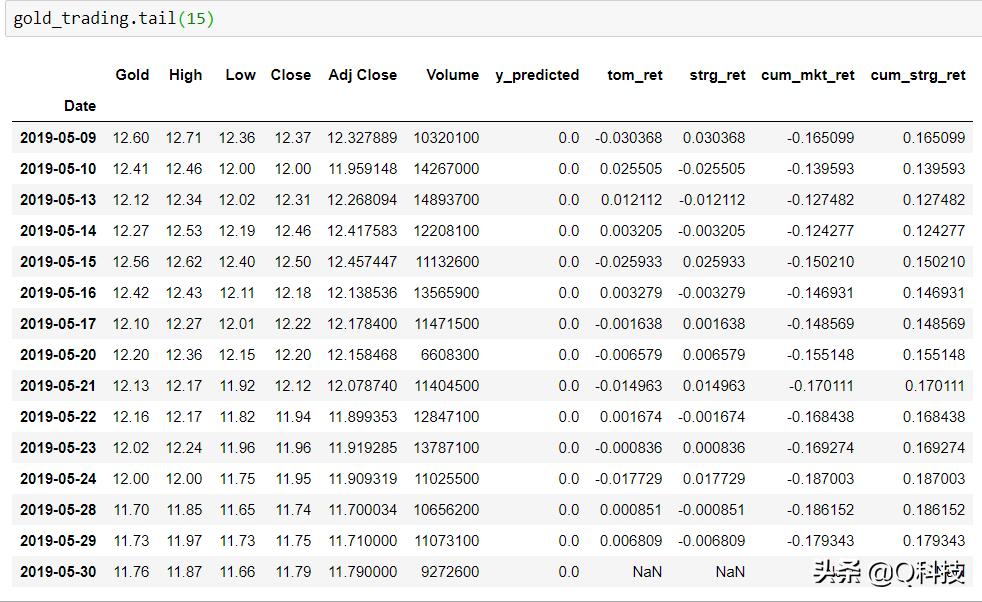Select the Adj Close column header

[363, 75]
